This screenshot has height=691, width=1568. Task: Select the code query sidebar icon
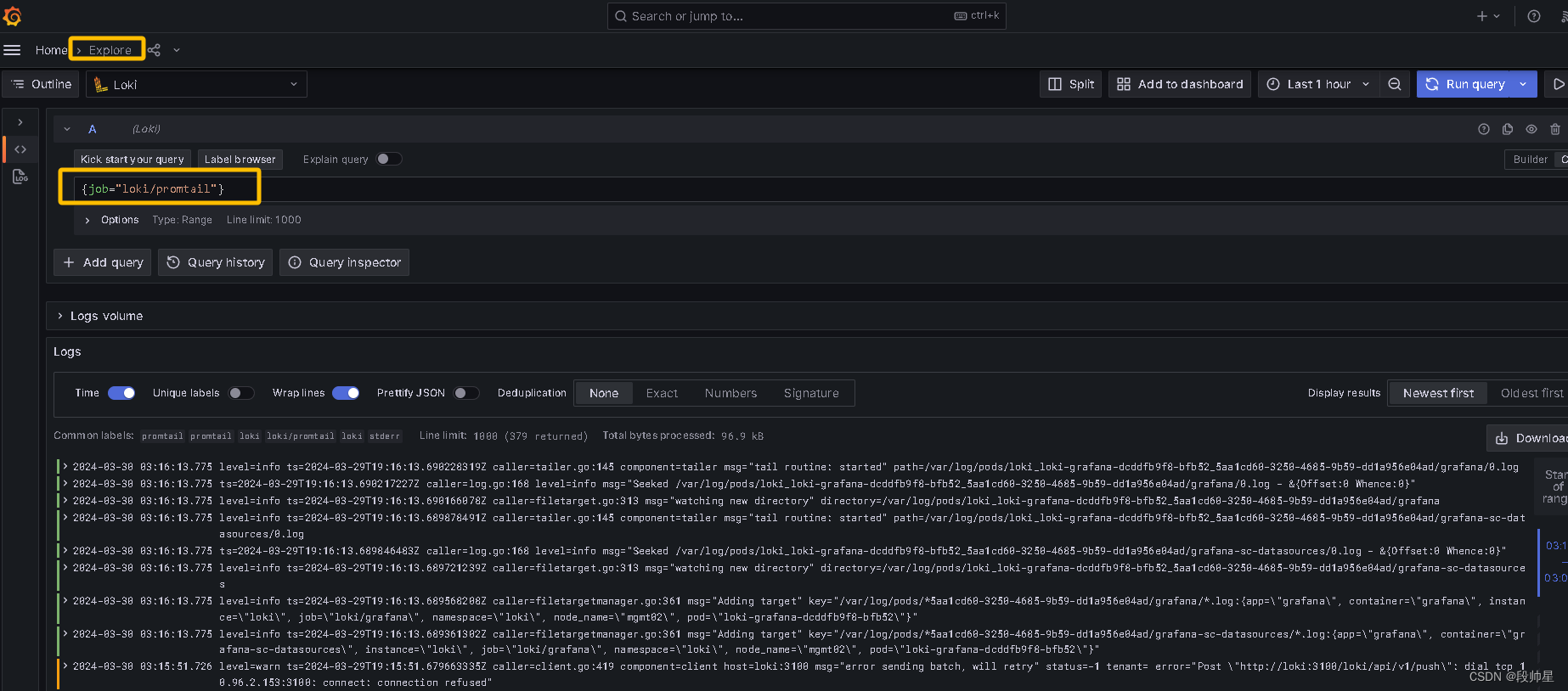pyautogui.click(x=20, y=149)
